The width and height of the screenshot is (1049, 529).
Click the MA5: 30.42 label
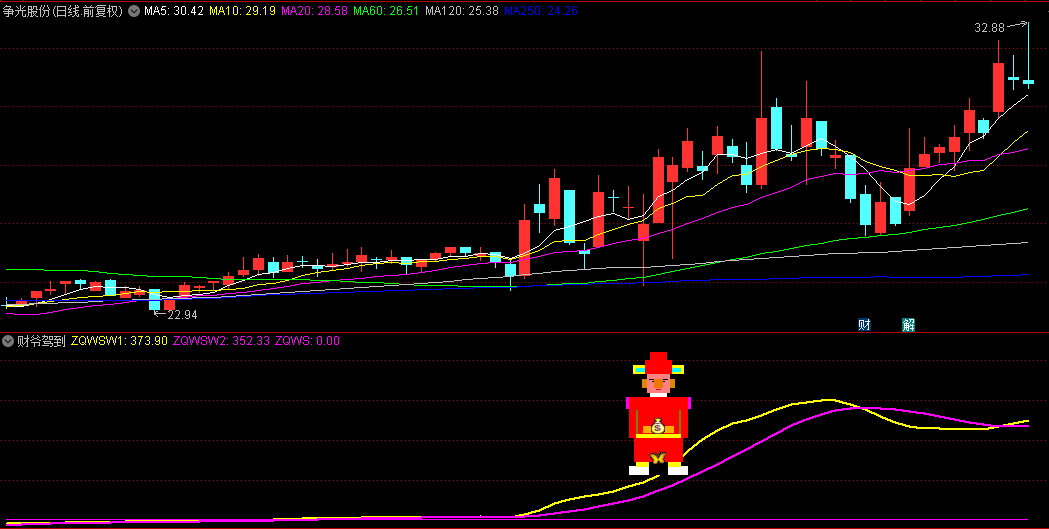tap(174, 11)
